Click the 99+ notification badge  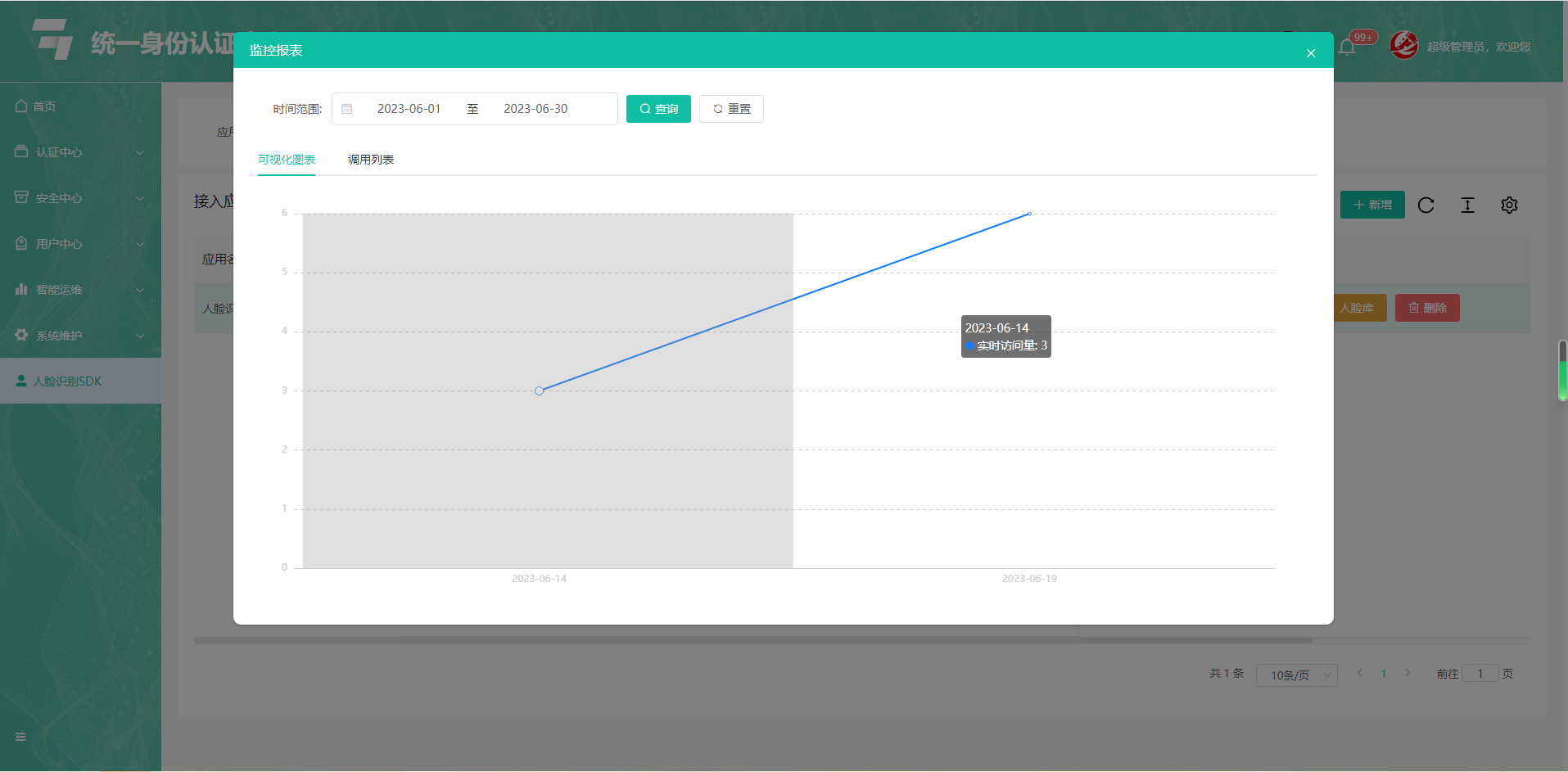1363,38
